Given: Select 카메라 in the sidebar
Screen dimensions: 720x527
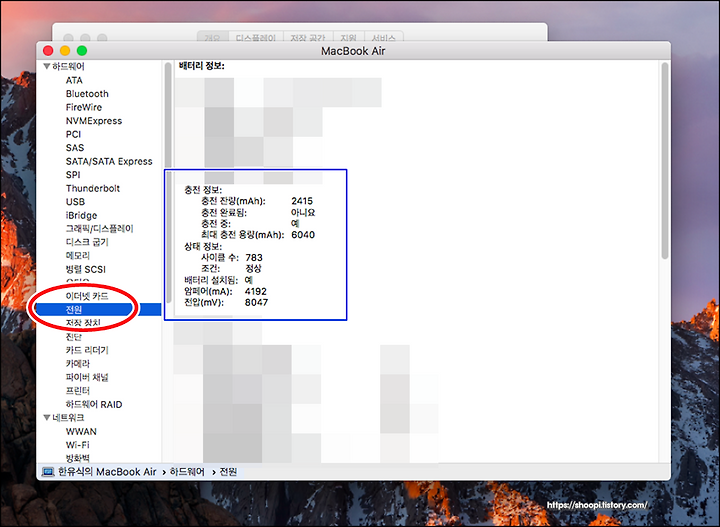Looking at the screenshot, I should pyautogui.click(x=78, y=364).
